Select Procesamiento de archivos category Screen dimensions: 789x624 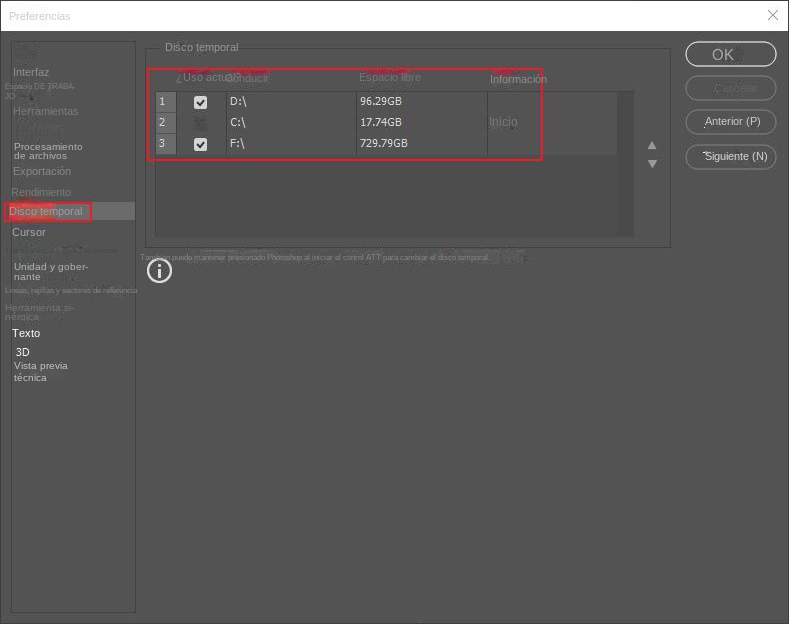point(48,151)
